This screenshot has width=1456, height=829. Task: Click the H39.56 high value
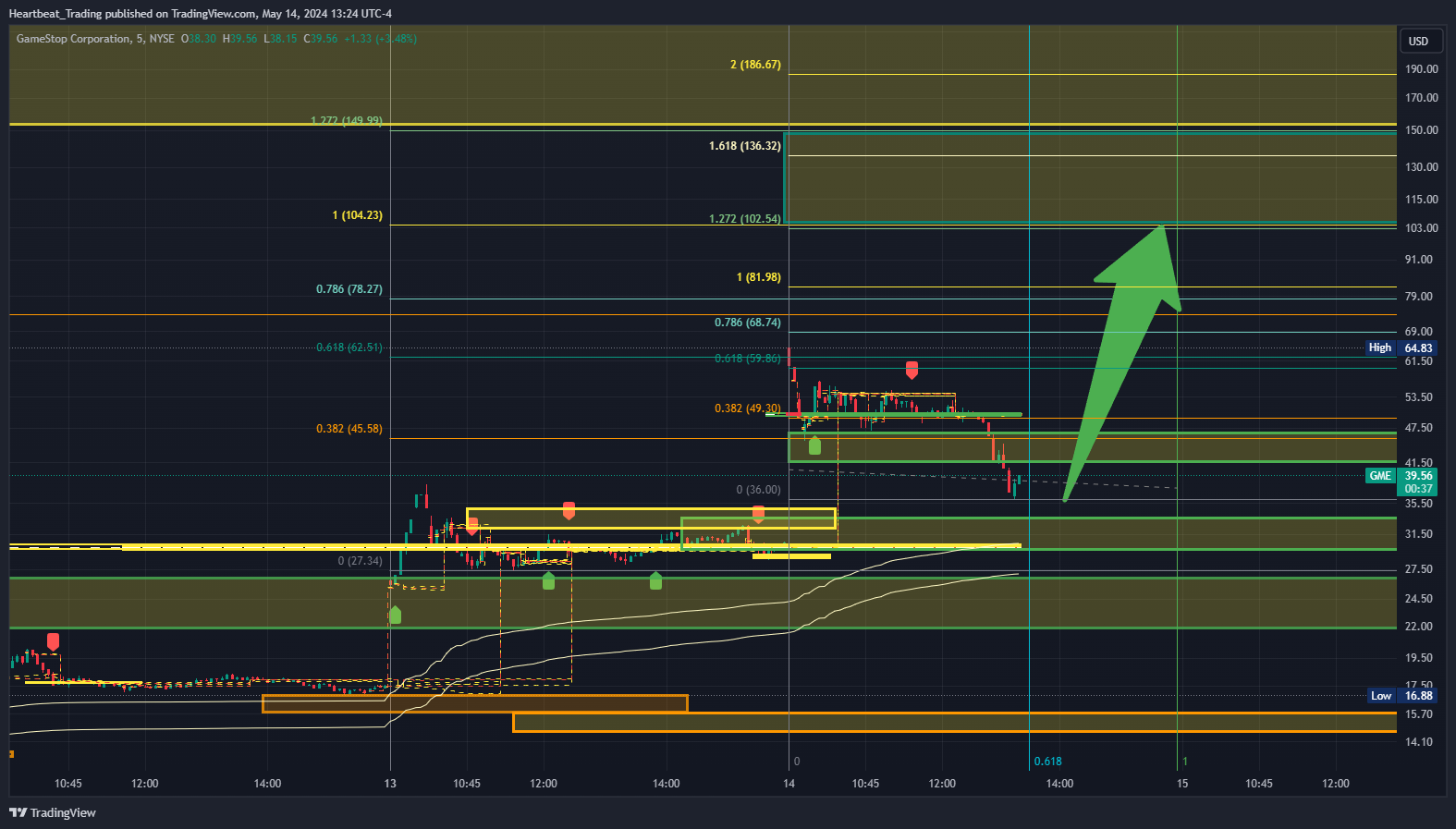[240, 39]
